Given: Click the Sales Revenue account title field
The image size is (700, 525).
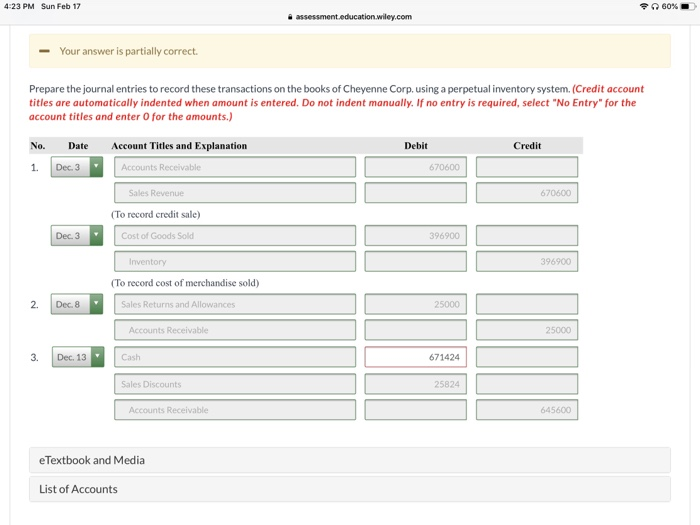Looking at the screenshot, I should click(235, 193).
